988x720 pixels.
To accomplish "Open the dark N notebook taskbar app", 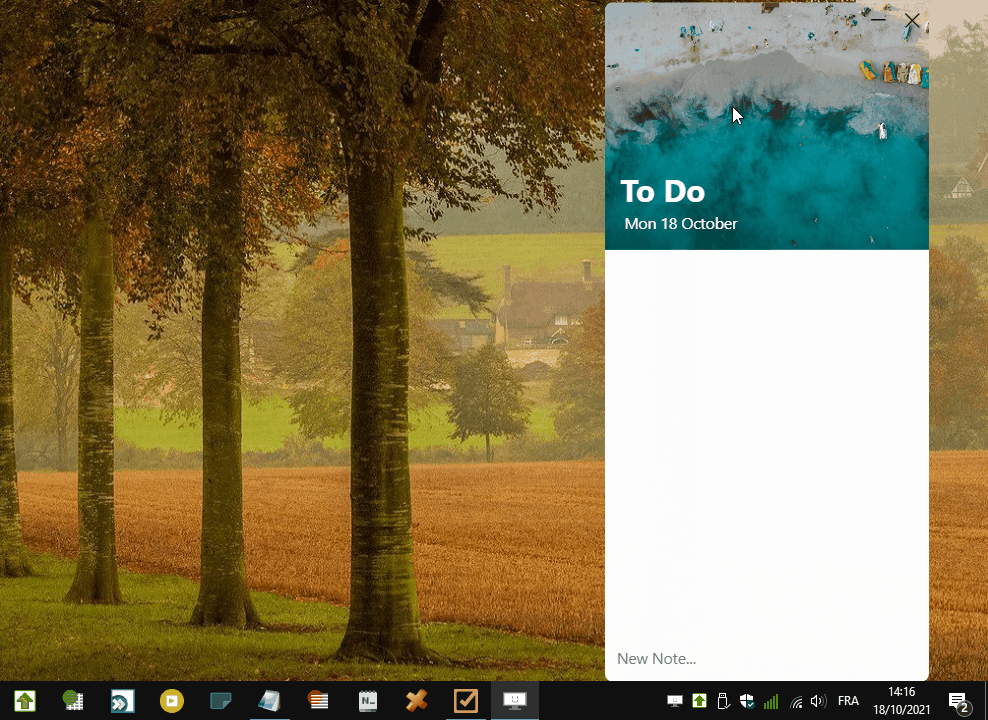I will pos(367,700).
